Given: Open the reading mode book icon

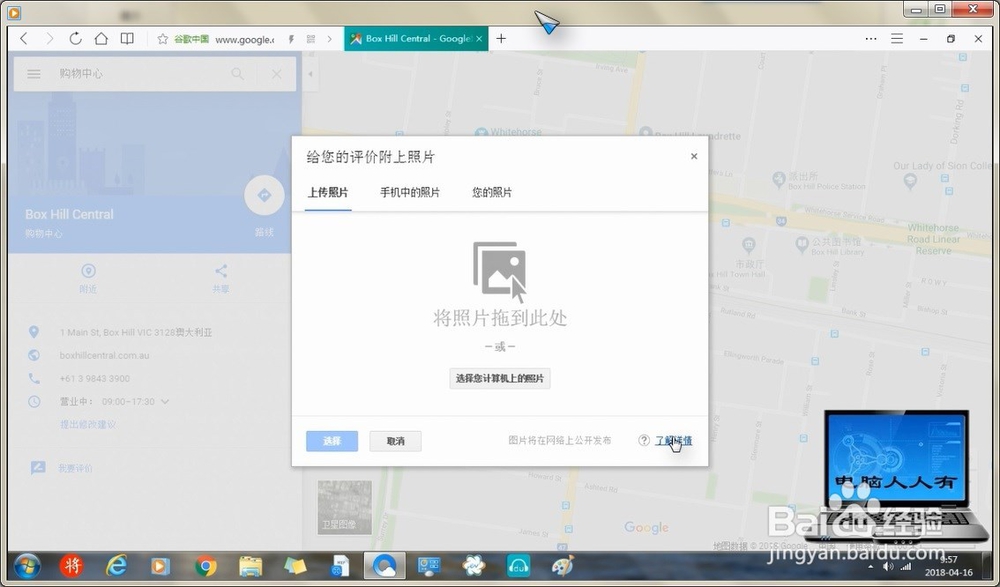Looking at the screenshot, I should (128, 38).
